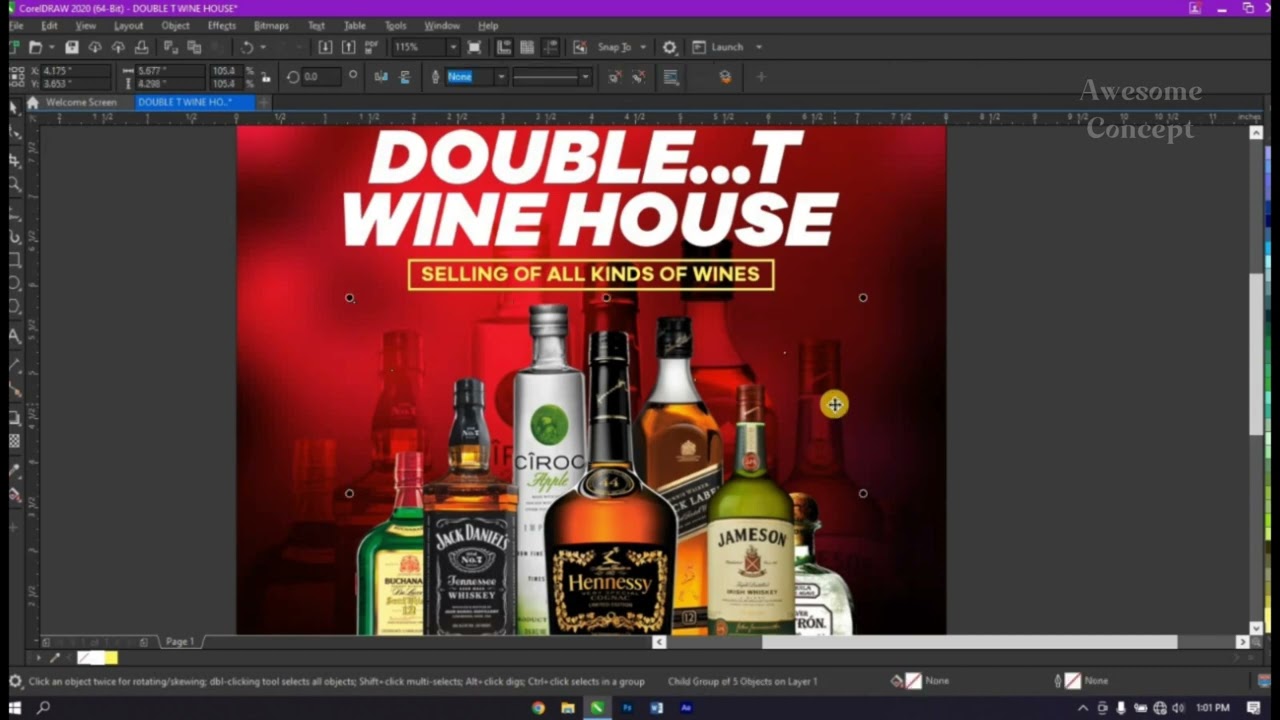Toggle Show guidelines button
Screen dimensions: 1280x720
click(551, 47)
